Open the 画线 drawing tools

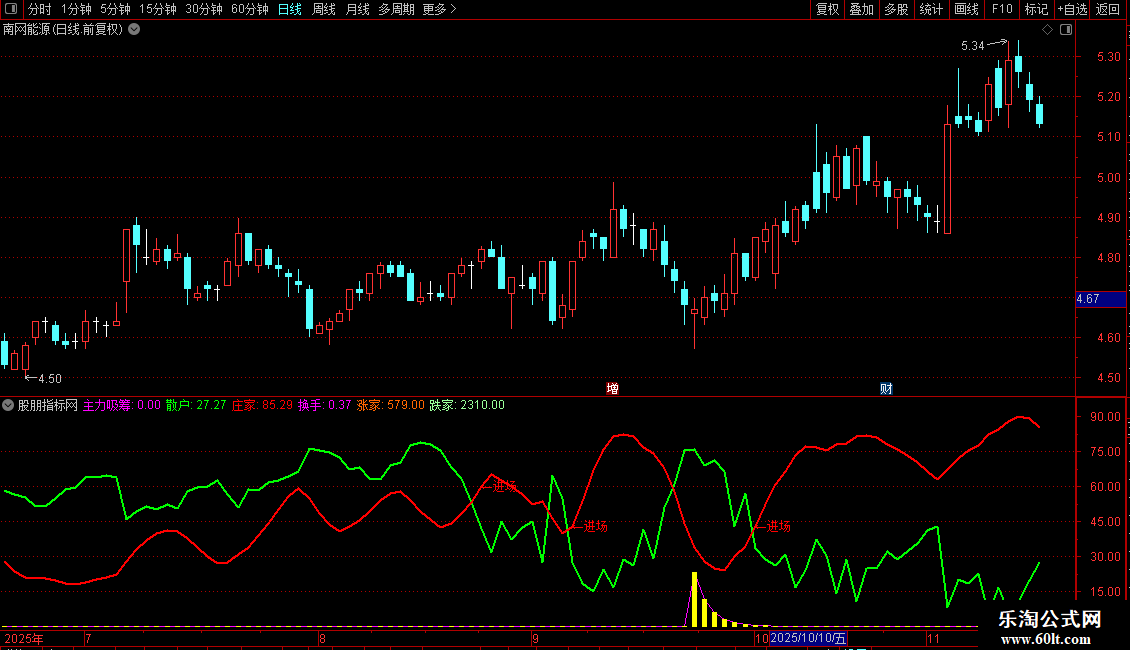966,9
